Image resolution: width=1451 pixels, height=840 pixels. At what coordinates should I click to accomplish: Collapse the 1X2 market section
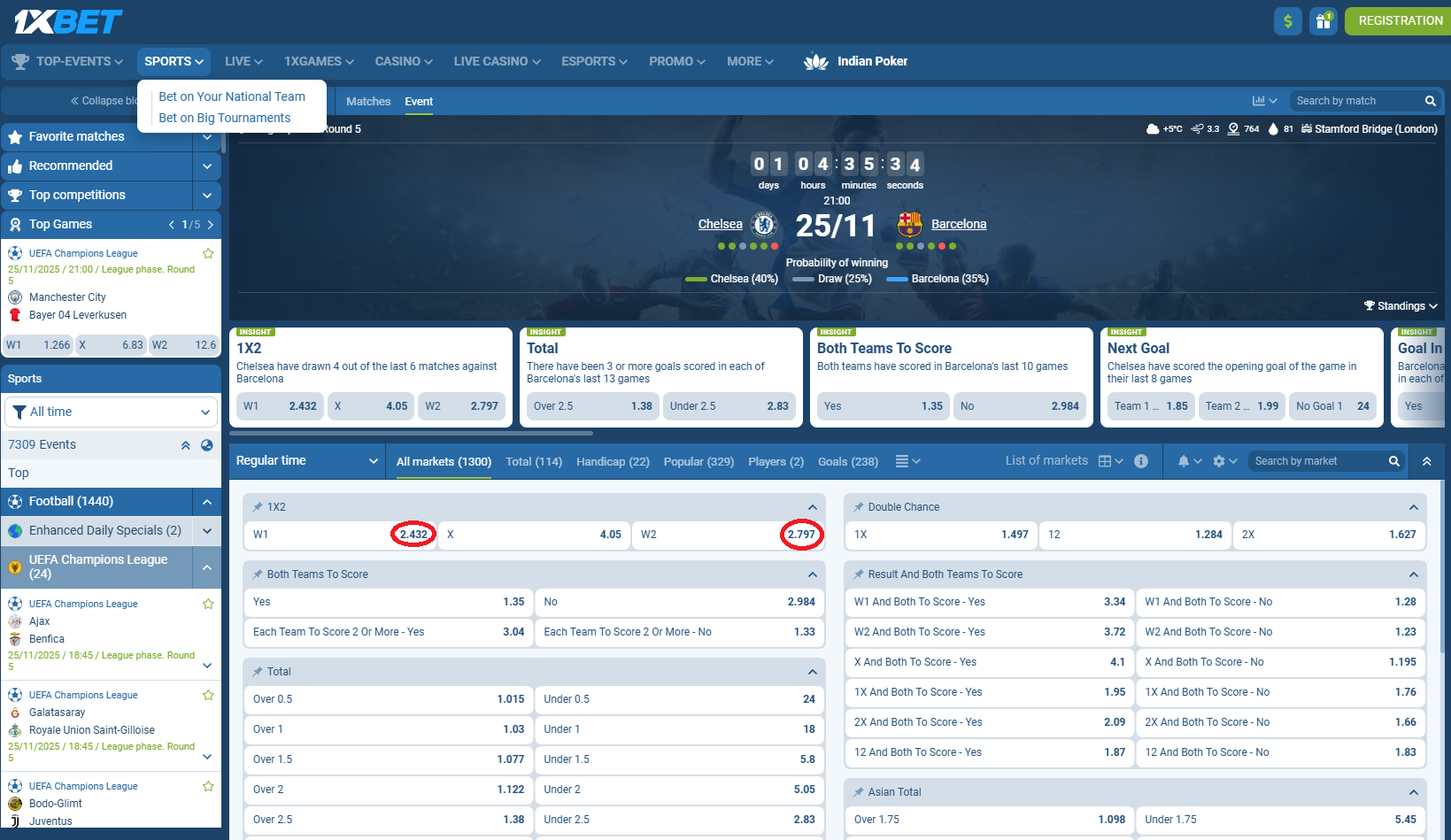[x=812, y=507]
